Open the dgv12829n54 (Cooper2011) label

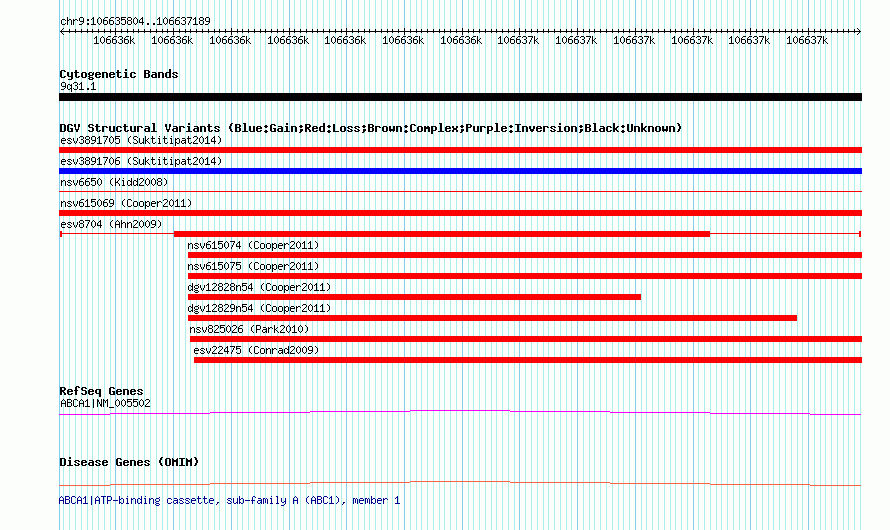coord(259,308)
